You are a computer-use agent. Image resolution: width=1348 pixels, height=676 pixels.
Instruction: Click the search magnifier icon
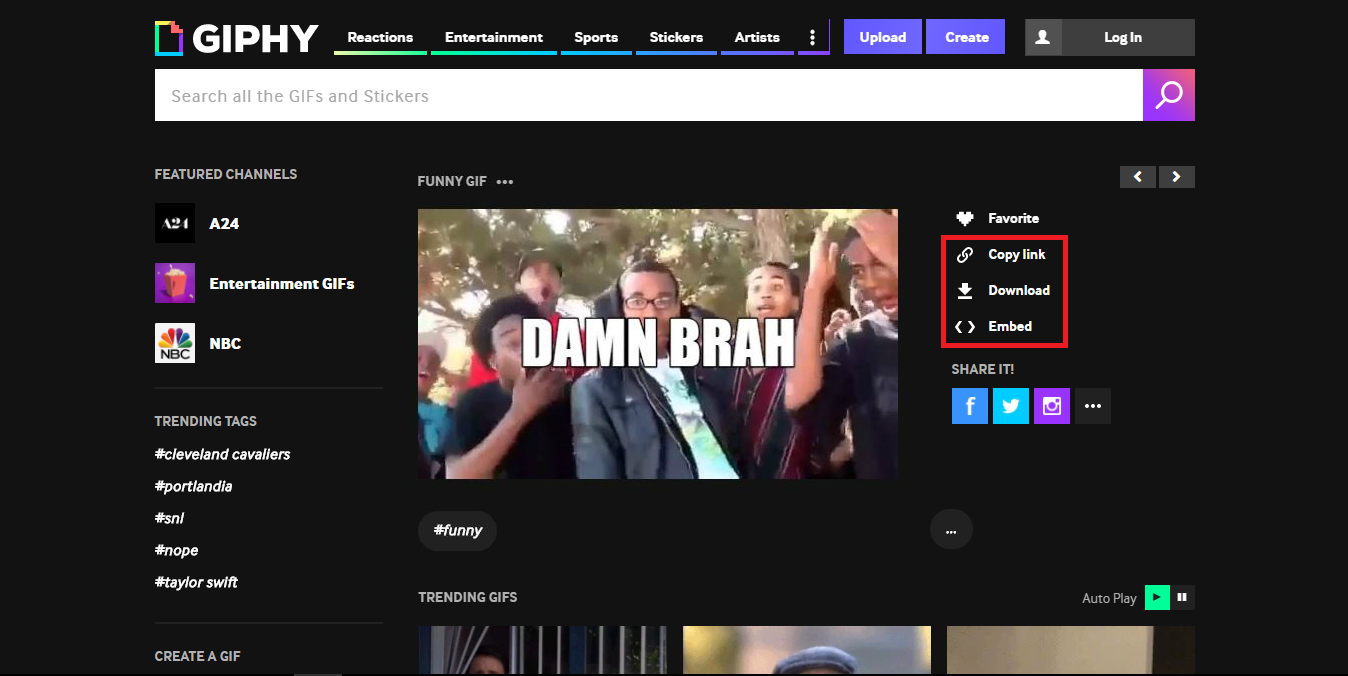(x=1168, y=95)
